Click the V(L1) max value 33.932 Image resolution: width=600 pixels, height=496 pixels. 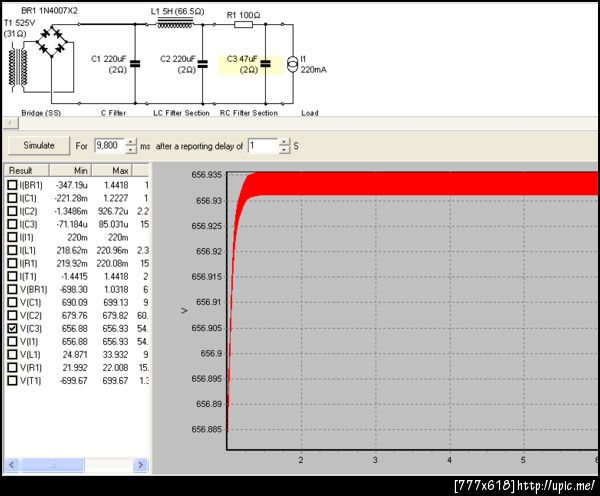pos(115,354)
